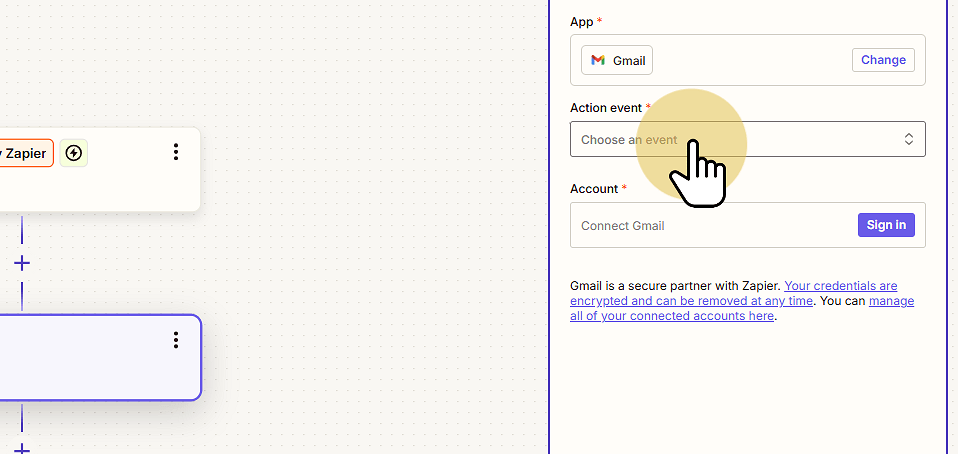Open the Choose an event dropdown
958x454 pixels.
(x=747, y=139)
